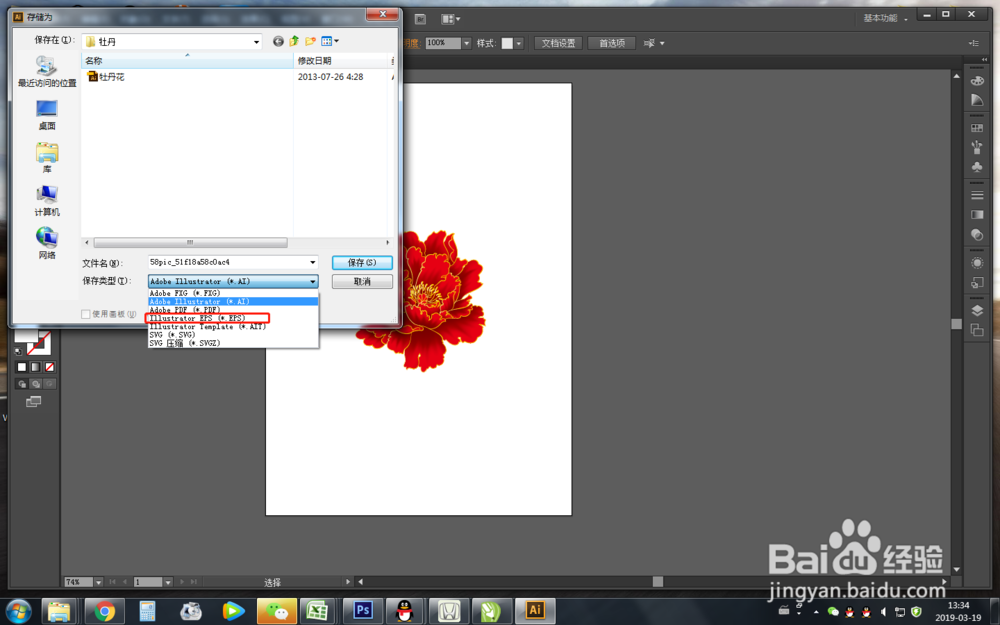Open the Transparency panel icon
1000x625 pixels.
(x=976, y=235)
